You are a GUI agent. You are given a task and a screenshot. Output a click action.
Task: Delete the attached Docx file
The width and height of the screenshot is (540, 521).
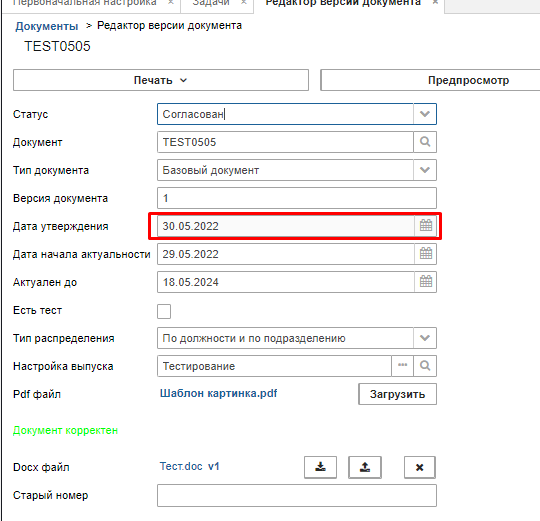pyautogui.click(x=419, y=467)
